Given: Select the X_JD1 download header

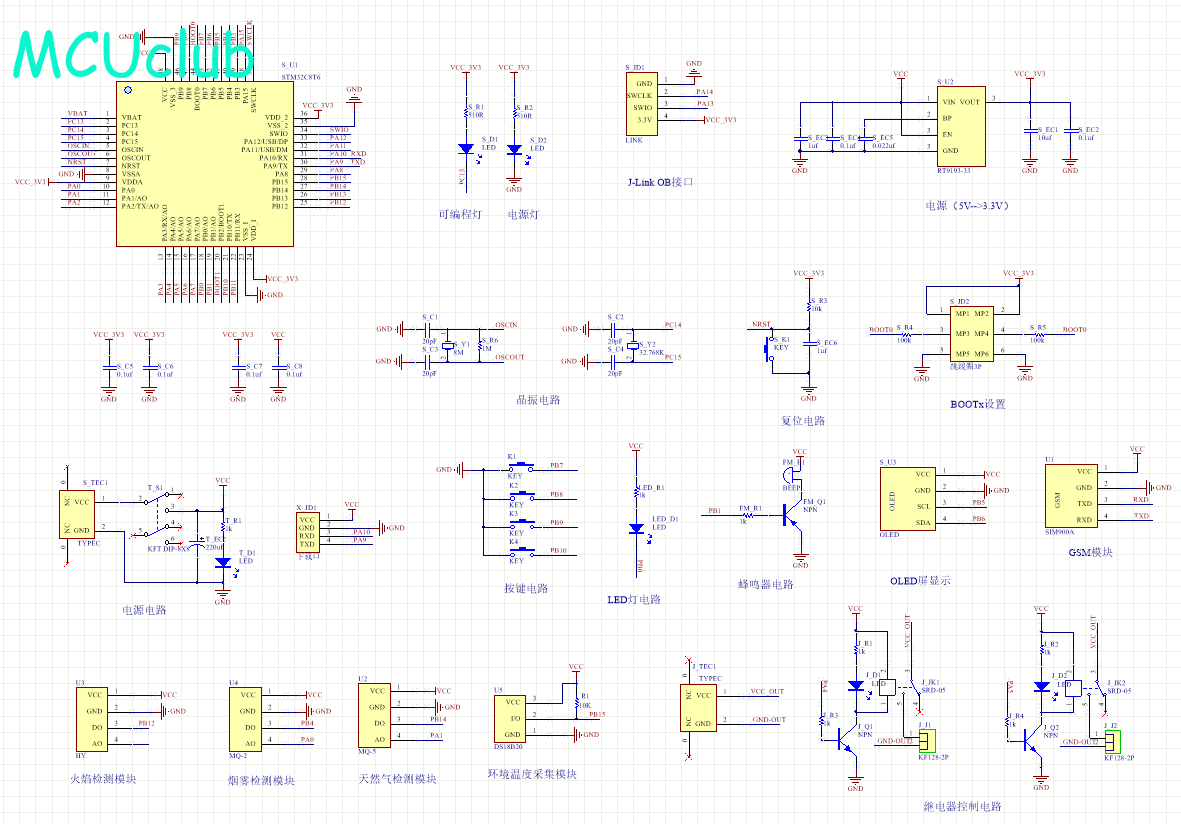Looking at the screenshot, I should coord(307,533).
